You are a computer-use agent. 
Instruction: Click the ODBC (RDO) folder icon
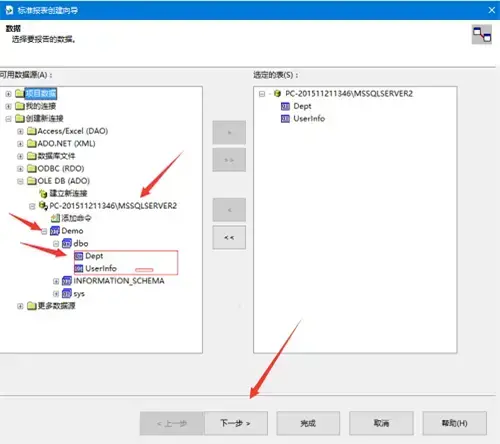click(x=32, y=168)
